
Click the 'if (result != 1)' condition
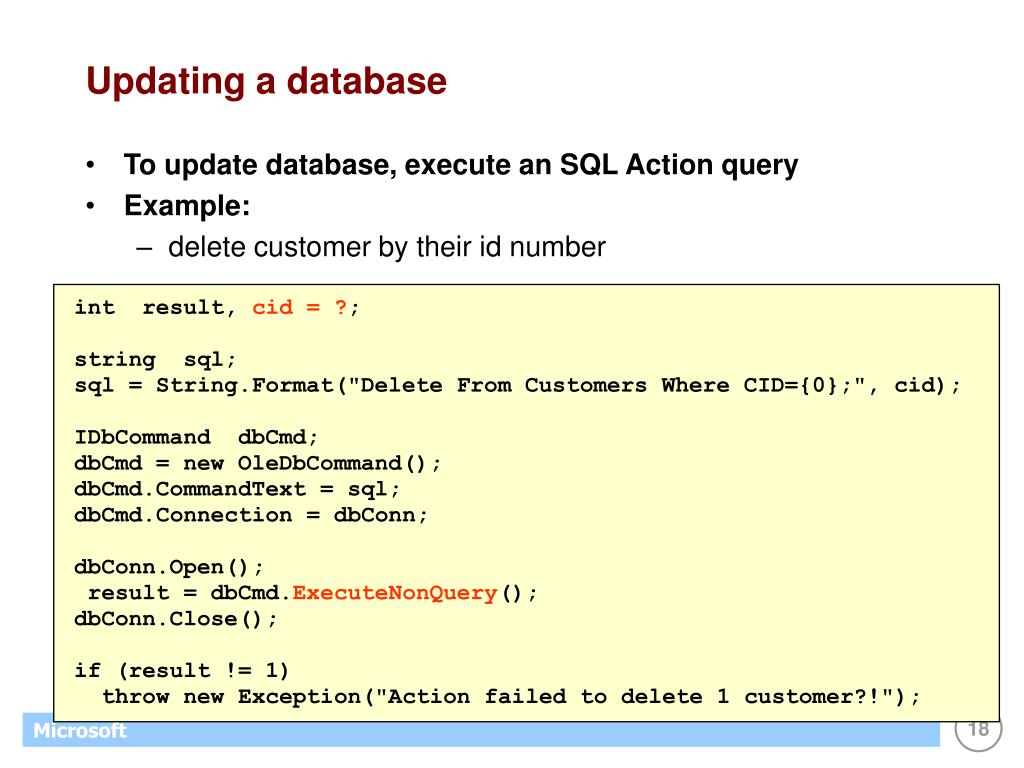182,671
